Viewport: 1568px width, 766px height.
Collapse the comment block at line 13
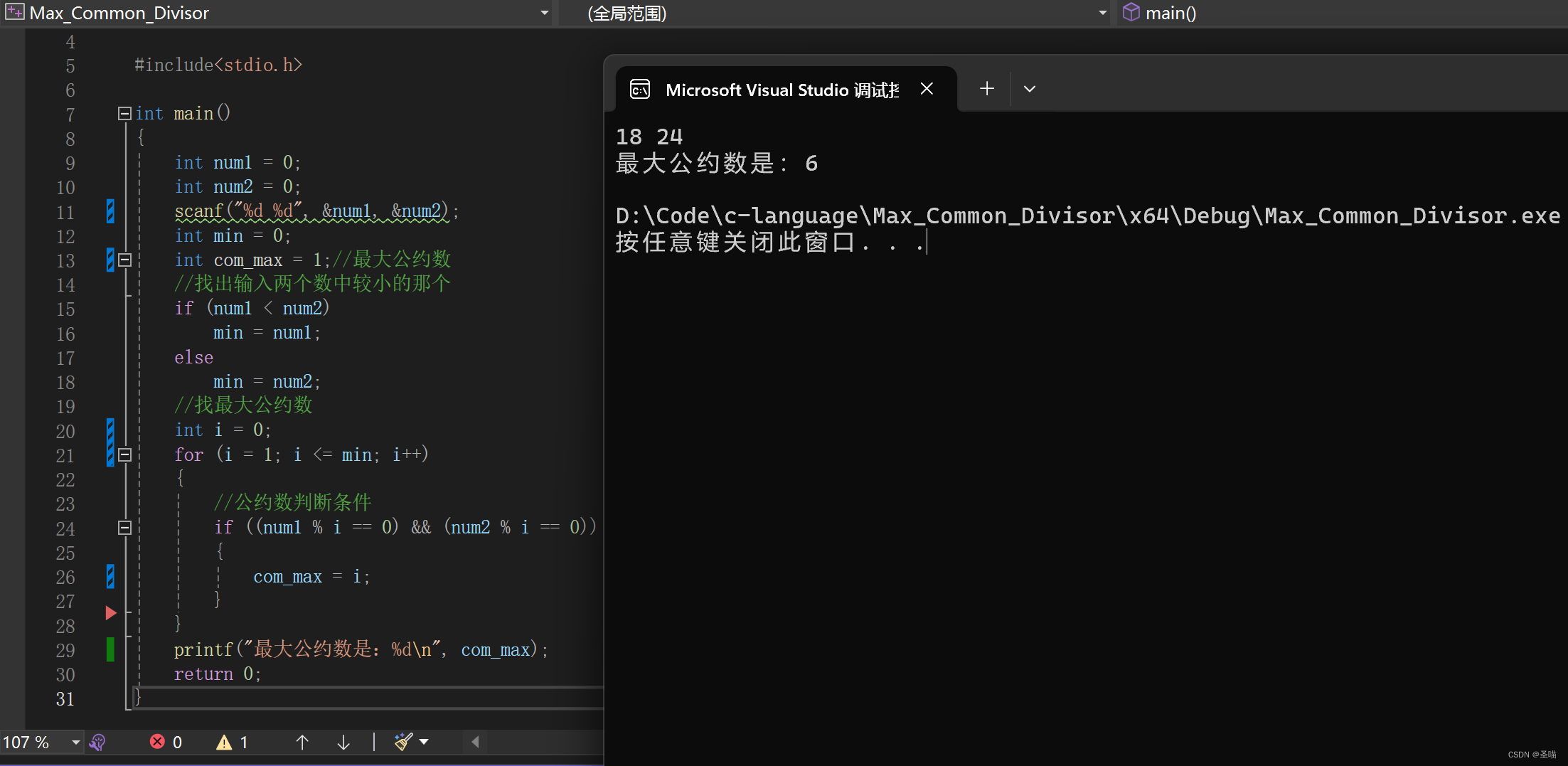124,260
